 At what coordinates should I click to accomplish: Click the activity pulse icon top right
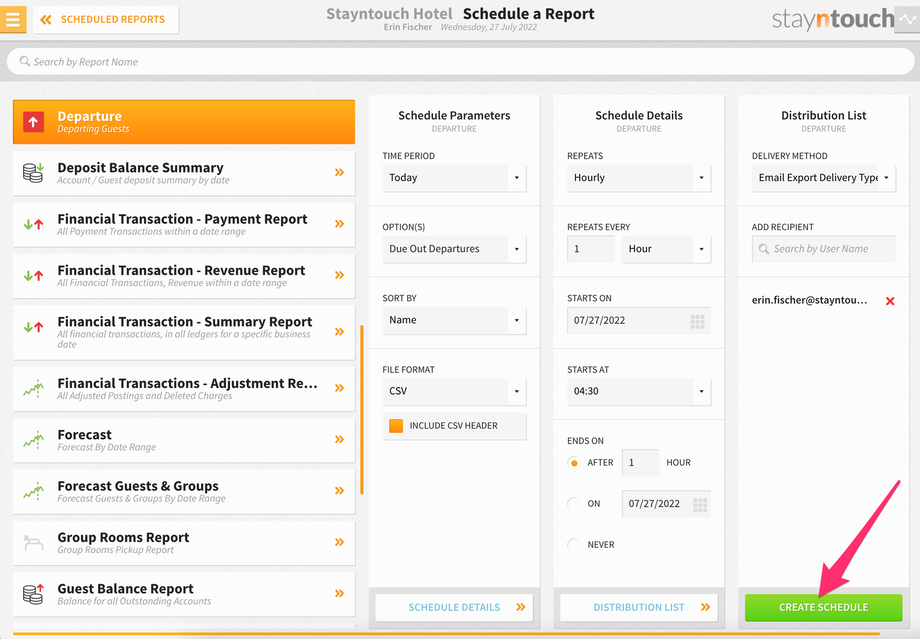(x=907, y=19)
